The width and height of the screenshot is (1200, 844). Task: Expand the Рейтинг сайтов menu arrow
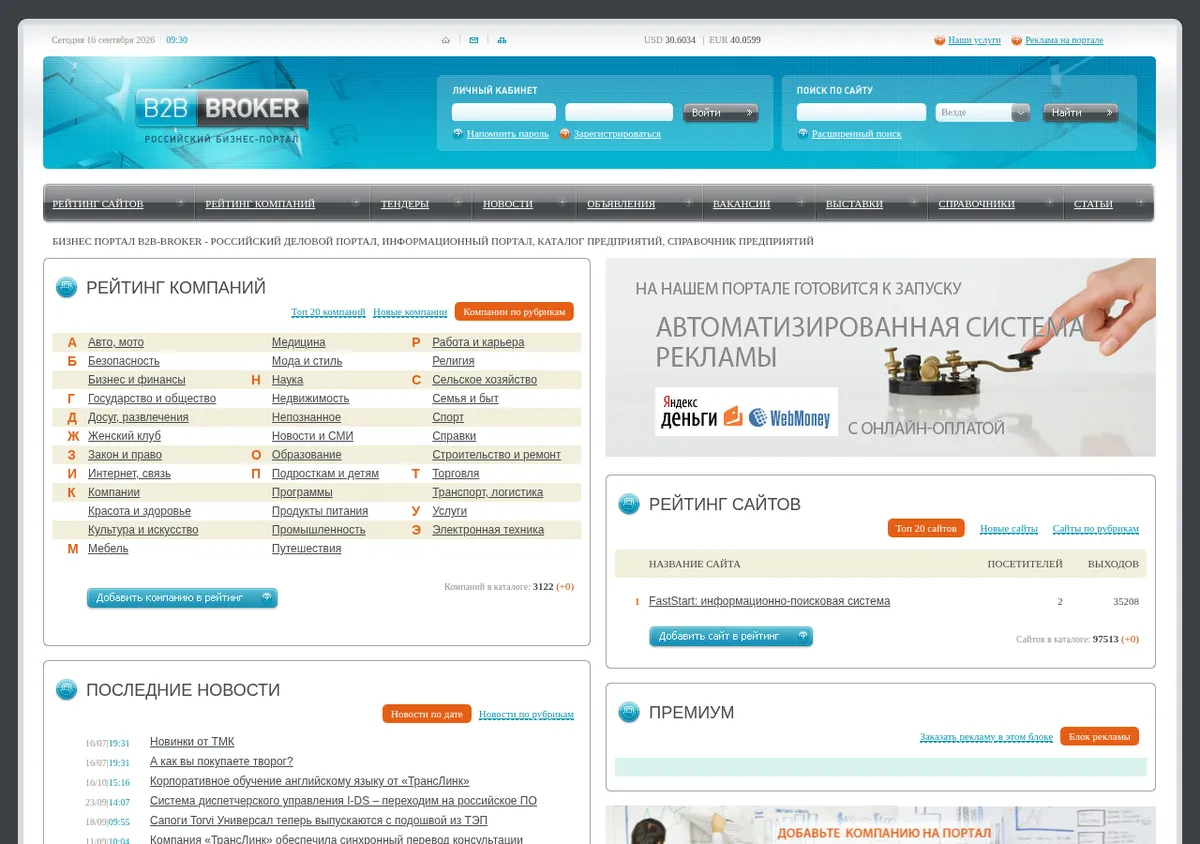pyautogui.click(x=179, y=202)
